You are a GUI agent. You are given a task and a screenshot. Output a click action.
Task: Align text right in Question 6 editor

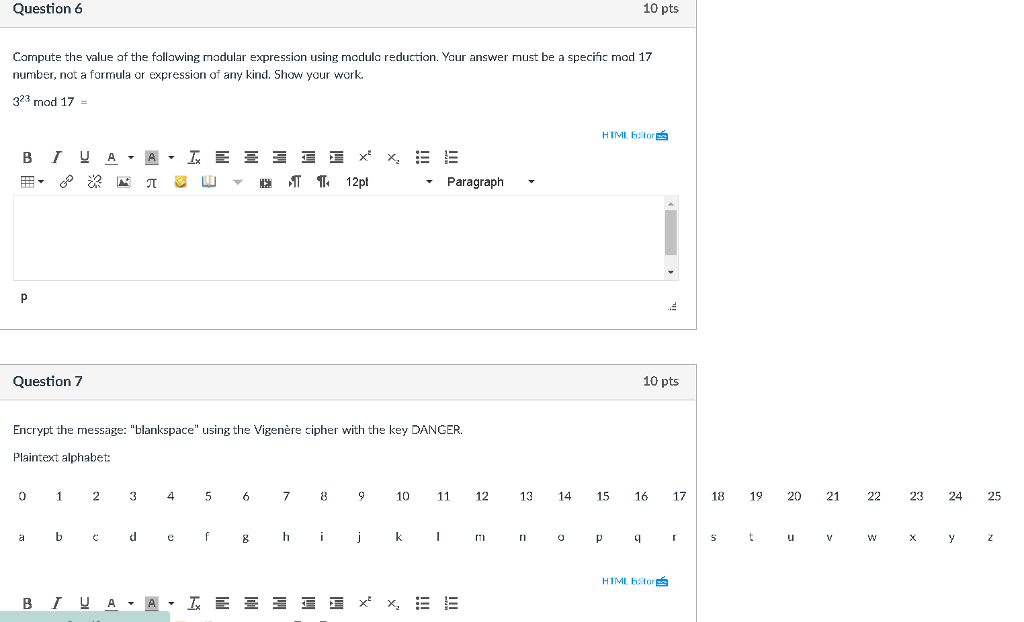[x=279, y=157]
